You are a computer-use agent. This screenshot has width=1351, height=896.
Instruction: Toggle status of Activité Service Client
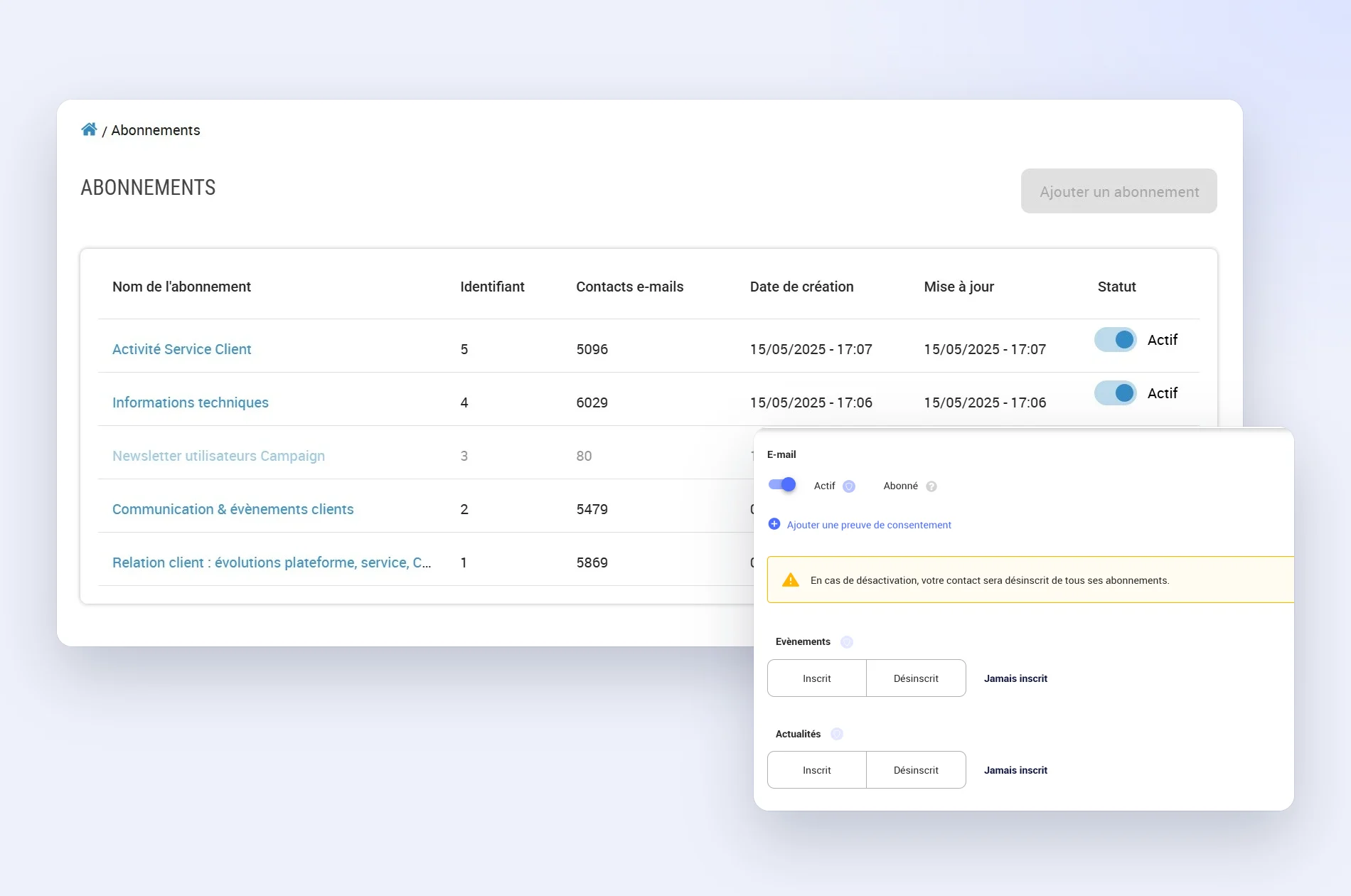(x=1116, y=340)
